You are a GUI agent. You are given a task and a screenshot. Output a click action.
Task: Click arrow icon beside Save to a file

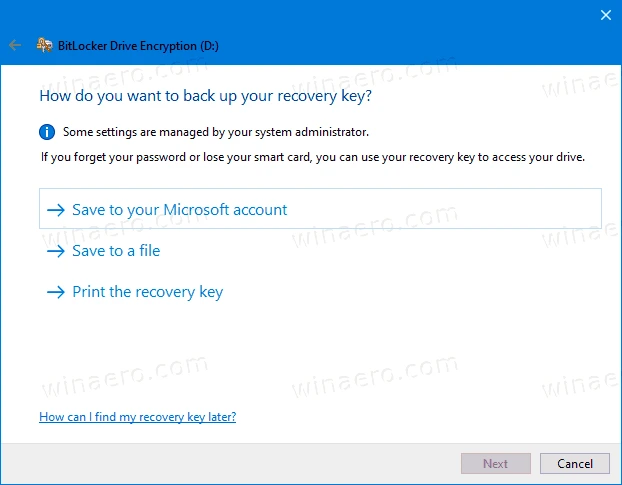click(x=55, y=251)
